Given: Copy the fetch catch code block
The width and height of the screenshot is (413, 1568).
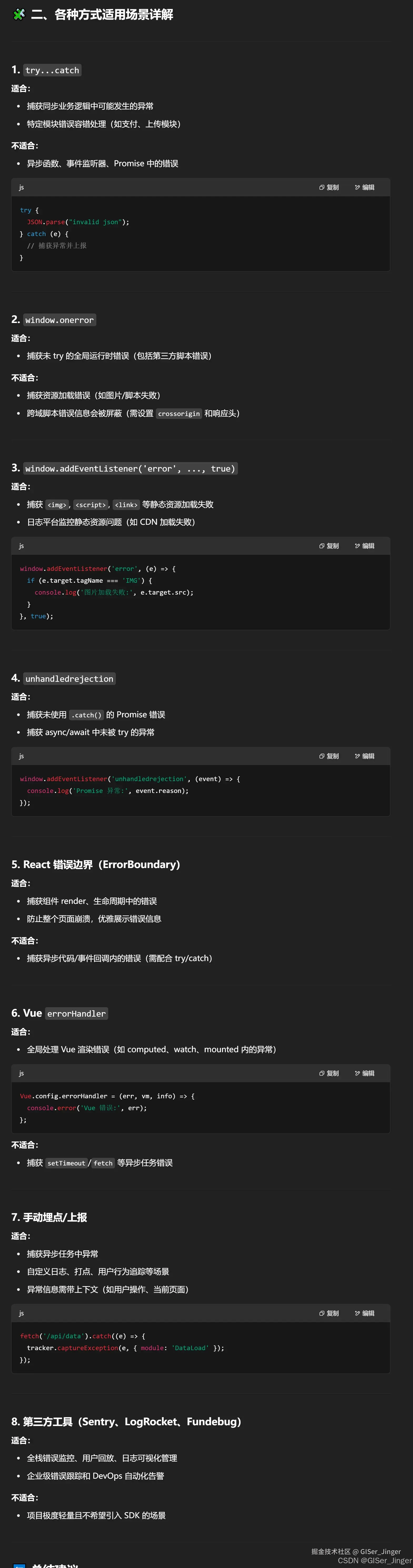Looking at the screenshot, I should pyautogui.click(x=329, y=1313).
